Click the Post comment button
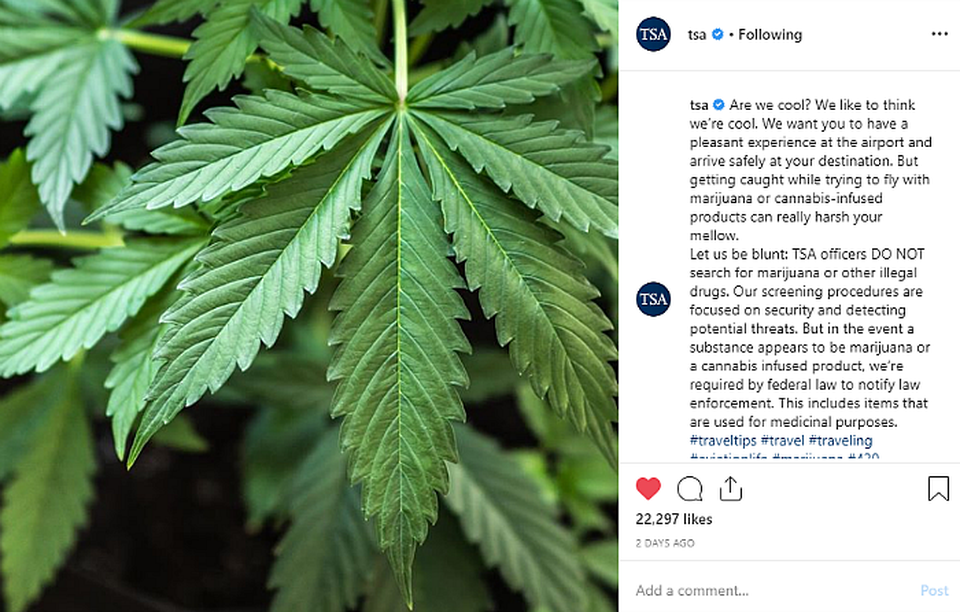 click(934, 591)
